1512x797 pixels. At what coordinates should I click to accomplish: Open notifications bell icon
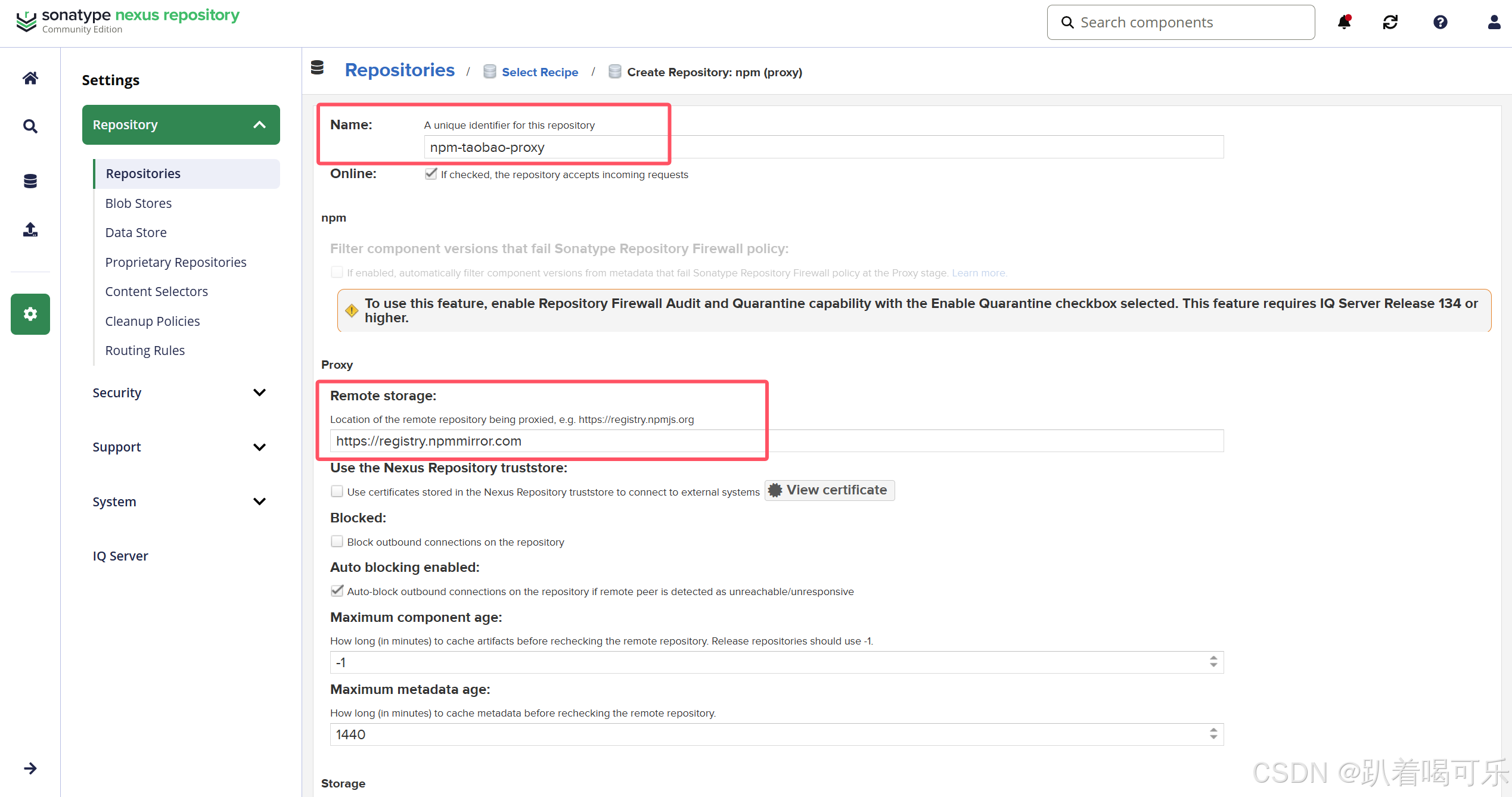click(1344, 22)
